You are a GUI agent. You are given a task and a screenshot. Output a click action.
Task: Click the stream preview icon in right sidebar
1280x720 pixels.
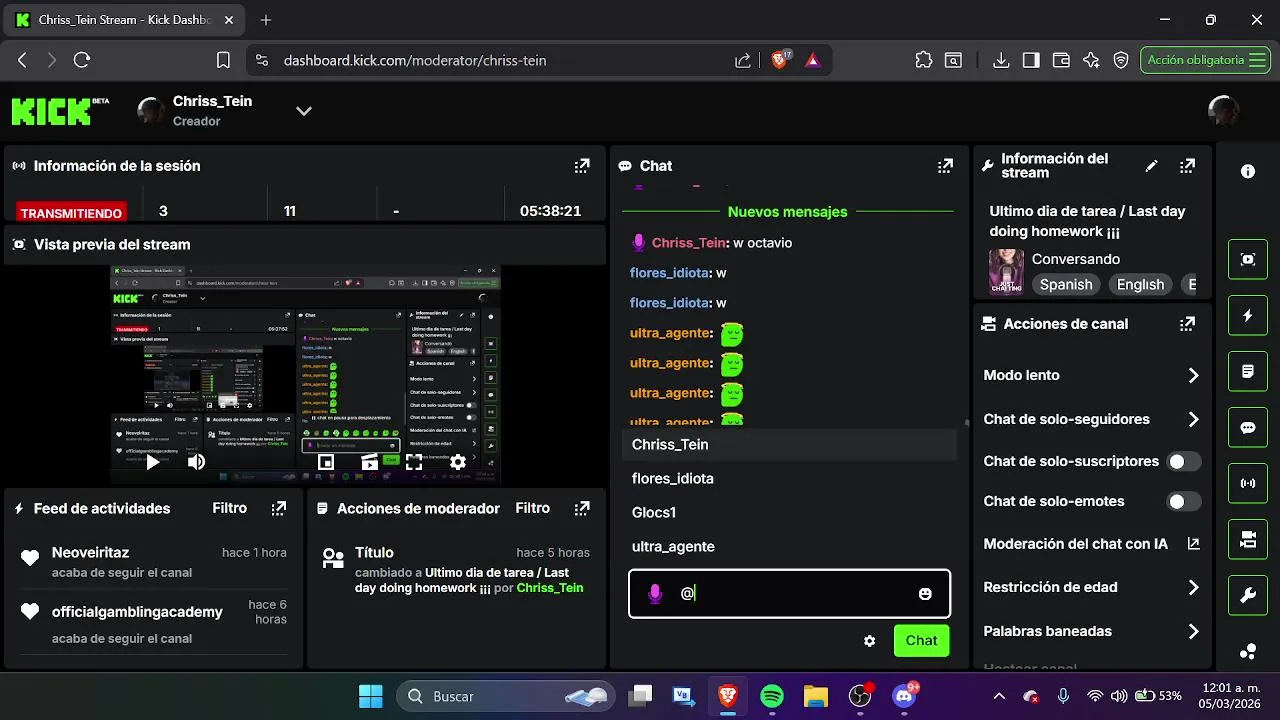pyautogui.click(x=1248, y=259)
